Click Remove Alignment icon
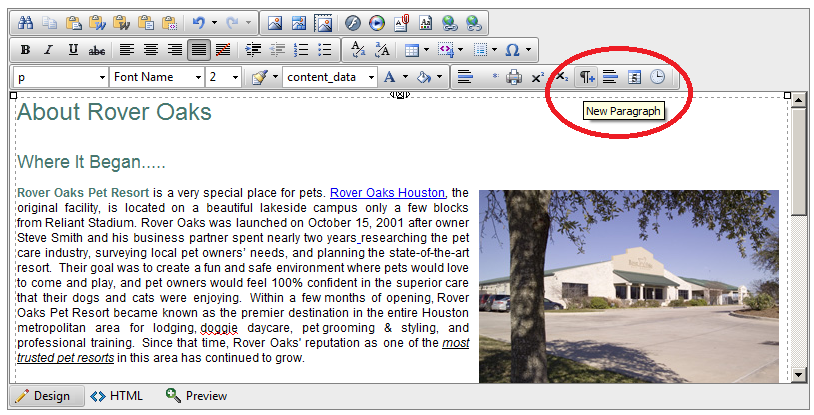814x415 pixels. click(x=223, y=50)
